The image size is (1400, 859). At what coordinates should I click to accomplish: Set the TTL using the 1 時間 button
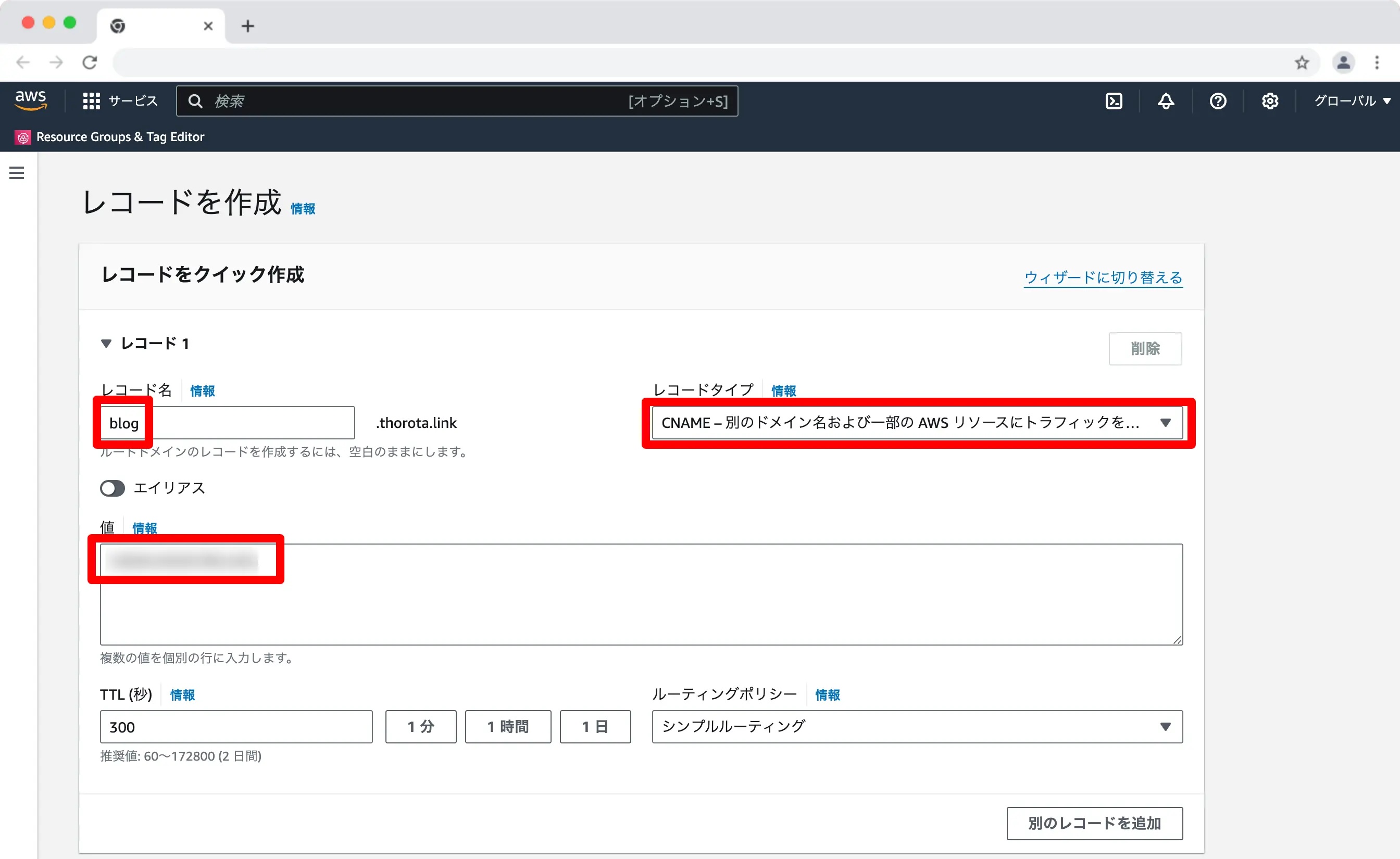(x=507, y=727)
